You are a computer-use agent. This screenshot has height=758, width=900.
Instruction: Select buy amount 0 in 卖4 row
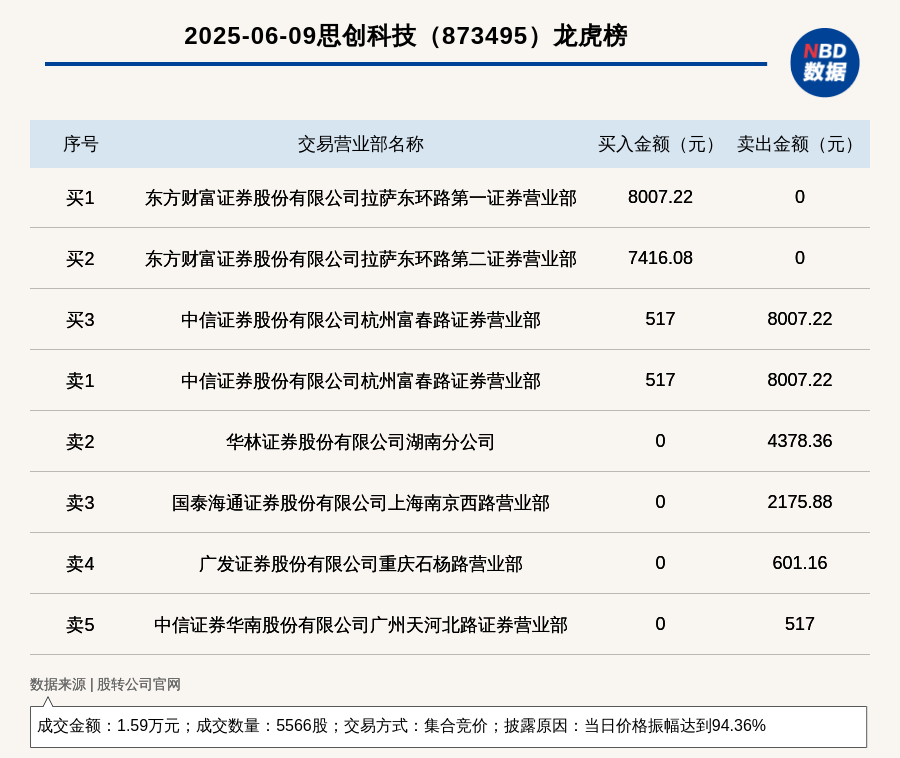660,562
